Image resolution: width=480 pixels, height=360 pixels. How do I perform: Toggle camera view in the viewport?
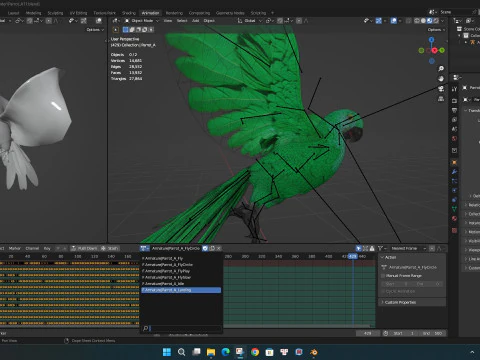441,89
